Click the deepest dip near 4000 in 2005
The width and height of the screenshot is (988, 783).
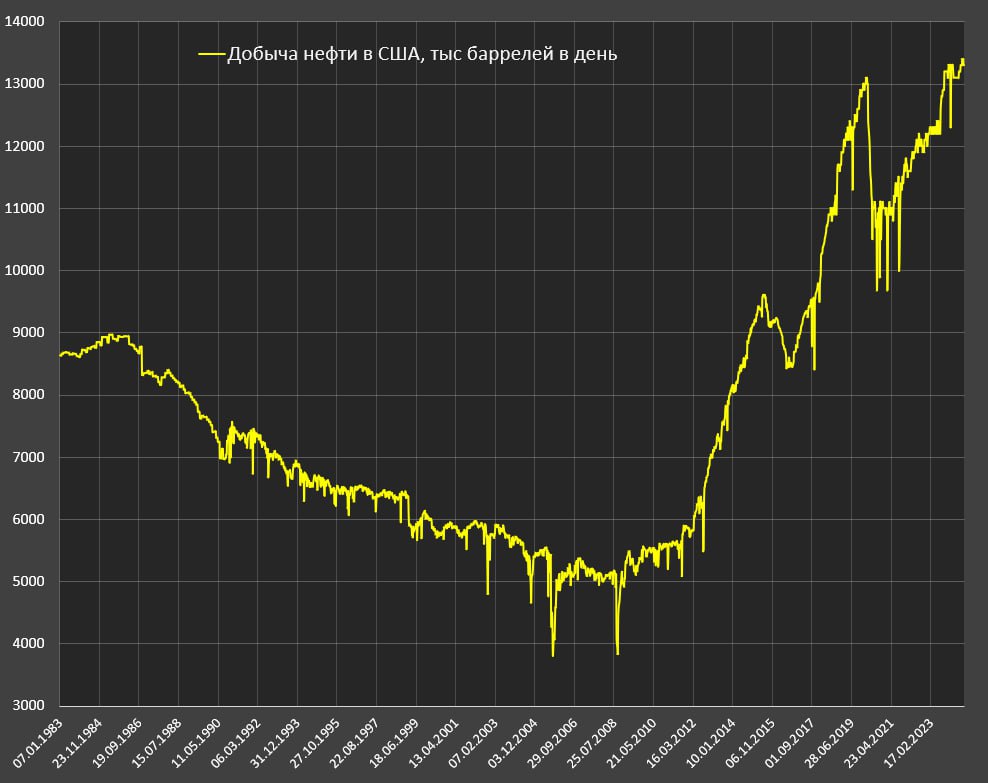click(553, 655)
